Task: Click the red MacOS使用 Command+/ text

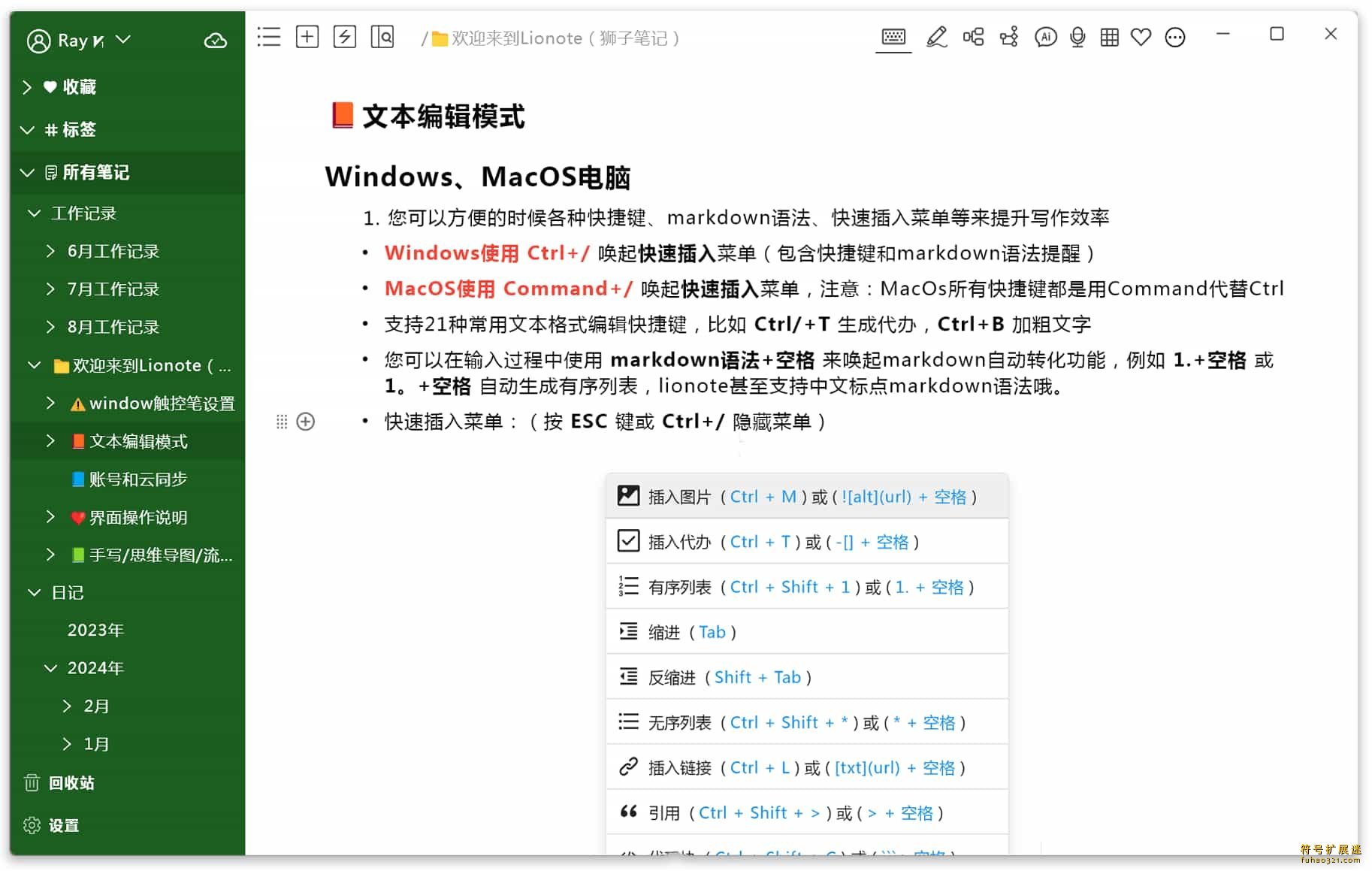Action: [x=509, y=289]
